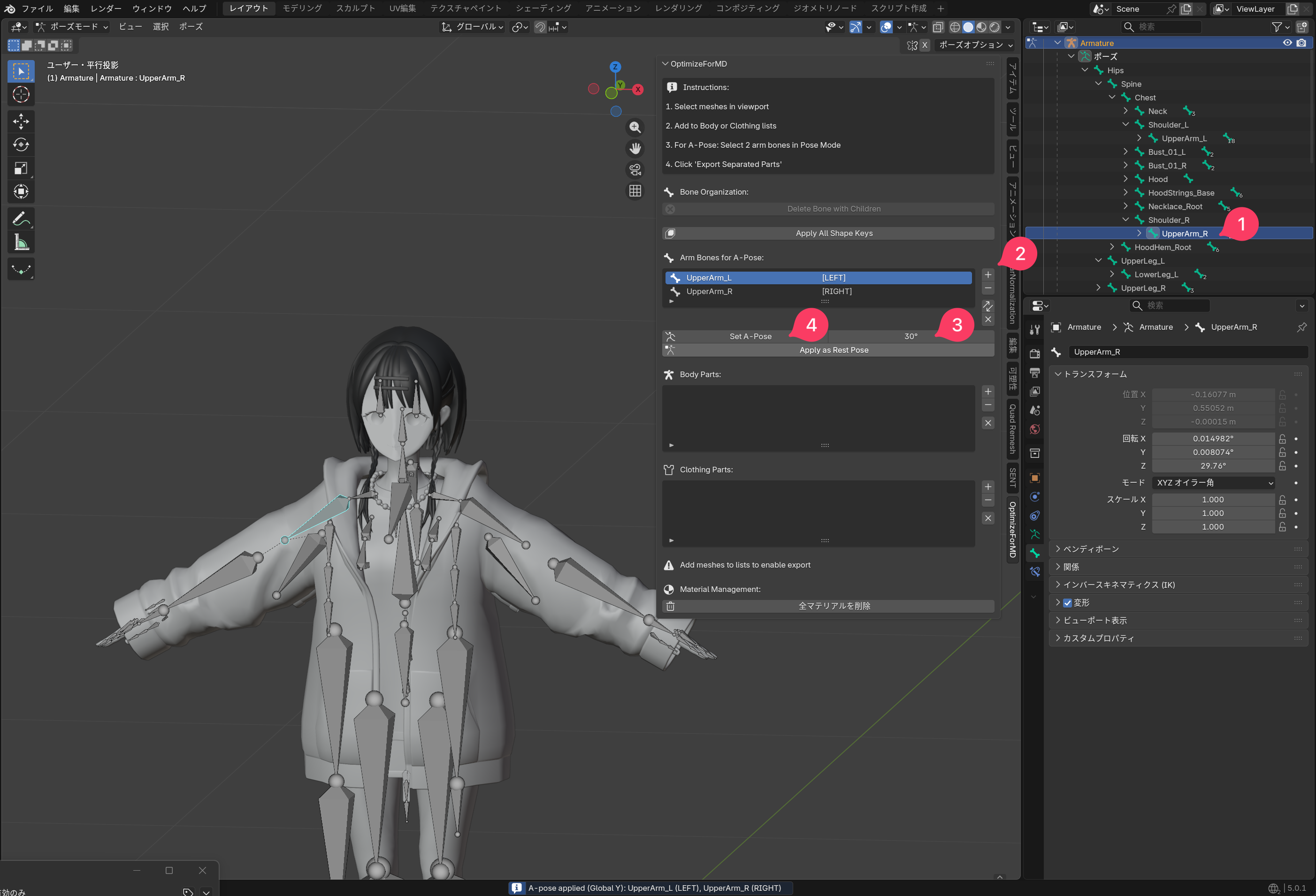Screen dimensions: 1316x896
Task: Toggle the 変形 (Deform) checkbox
Action: click(1067, 603)
